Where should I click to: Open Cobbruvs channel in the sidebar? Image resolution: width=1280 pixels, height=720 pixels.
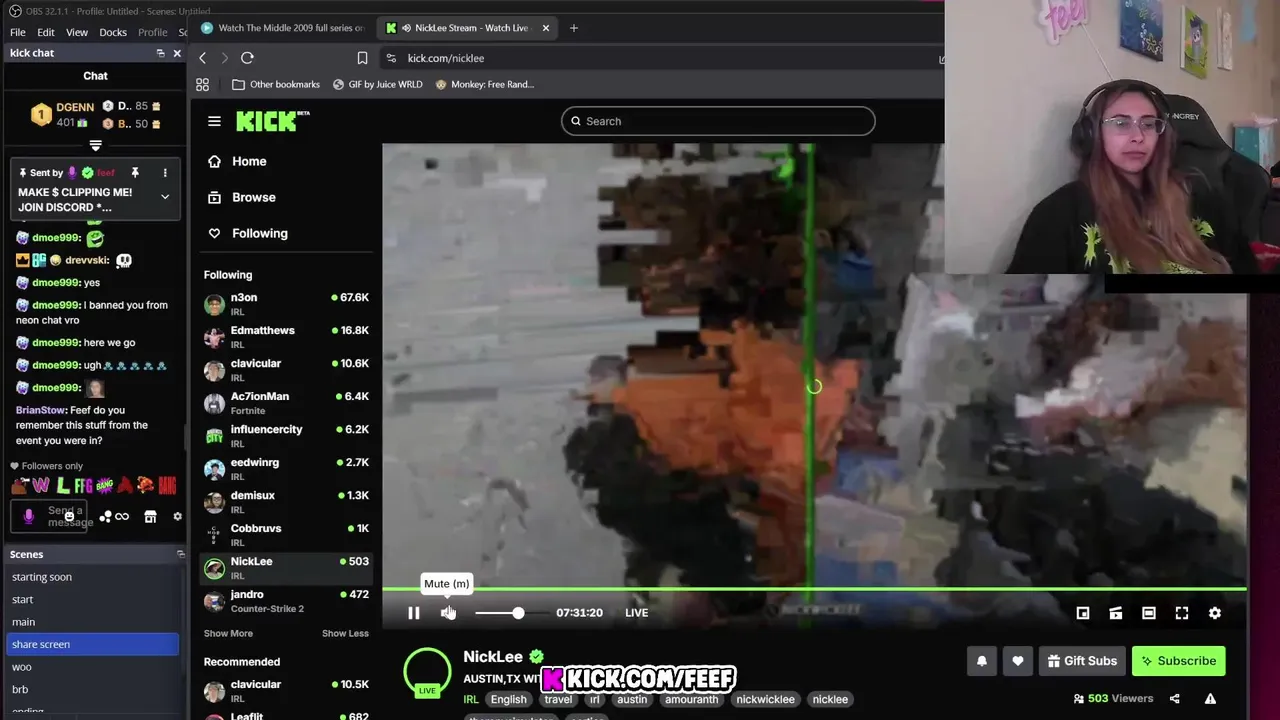[286, 535]
